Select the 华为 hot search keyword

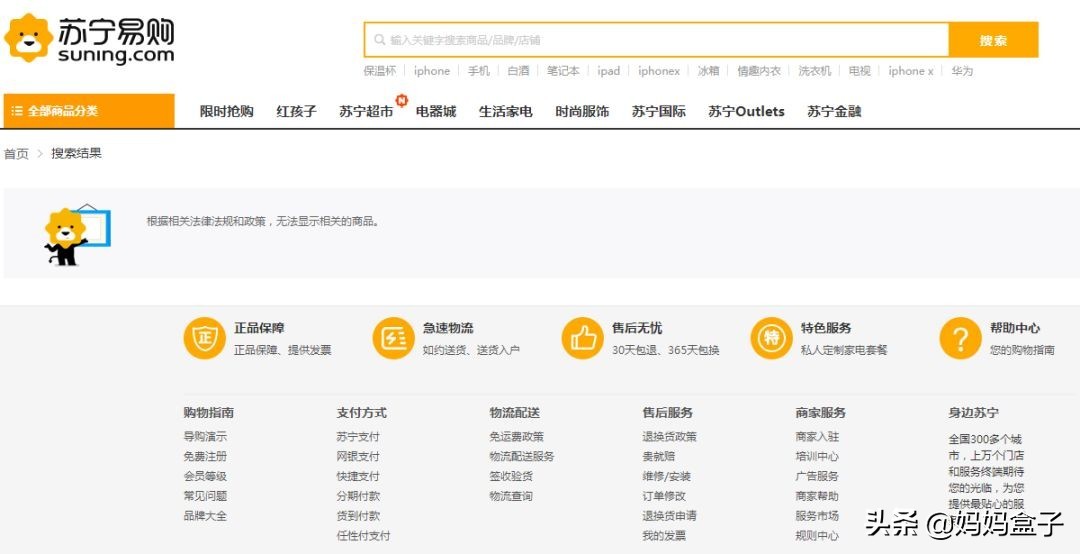click(962, 71)
